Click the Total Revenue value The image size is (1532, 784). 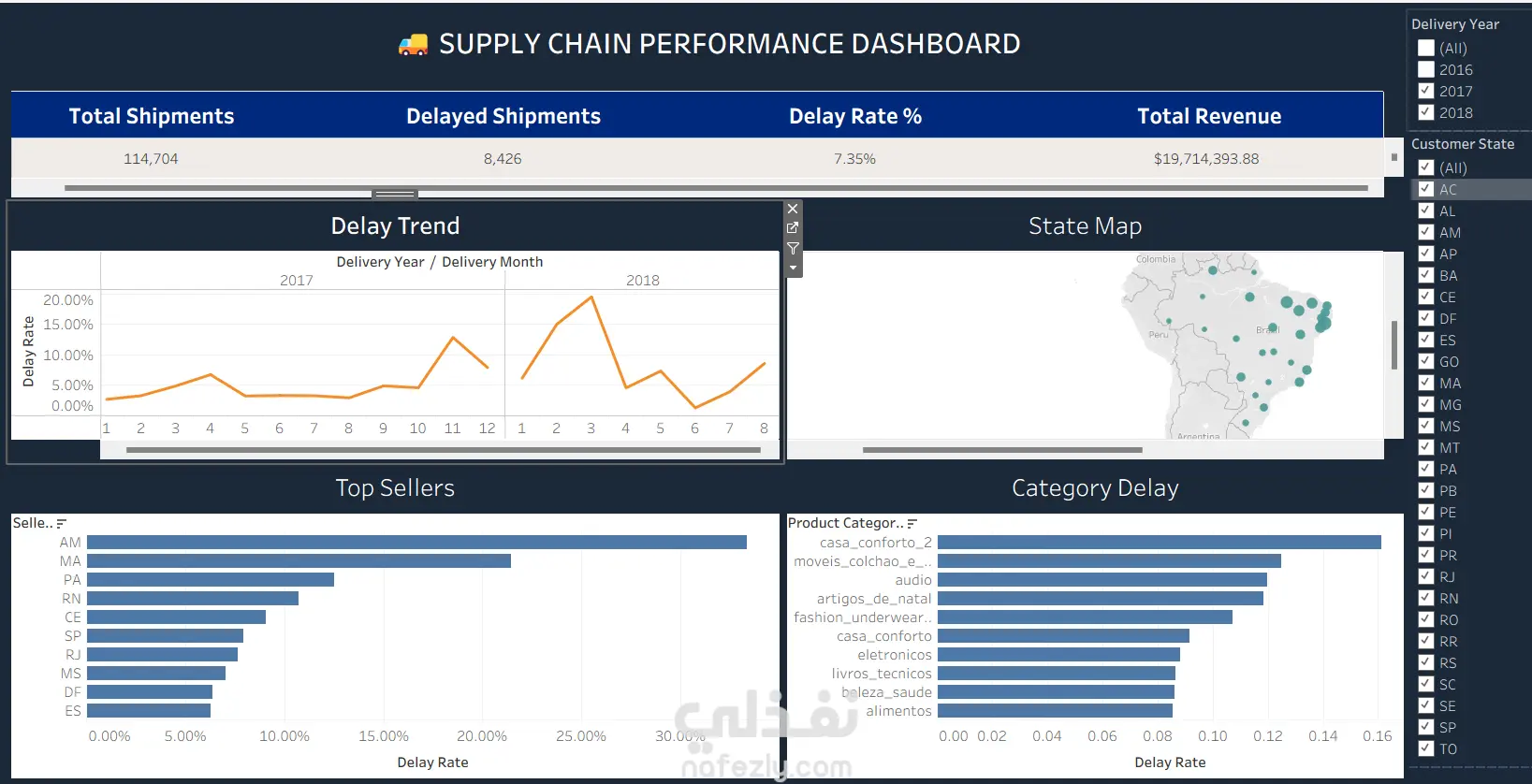coord(1206,159)
